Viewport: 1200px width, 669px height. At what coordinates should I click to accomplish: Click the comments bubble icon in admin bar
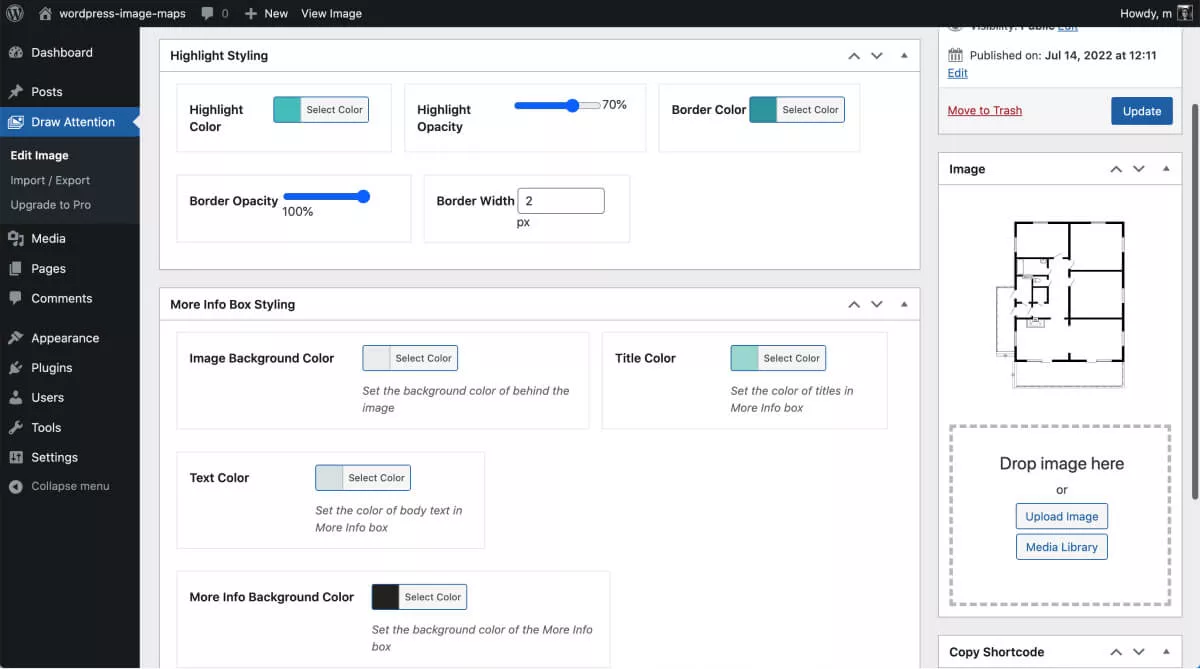click(x=206, y=13)
